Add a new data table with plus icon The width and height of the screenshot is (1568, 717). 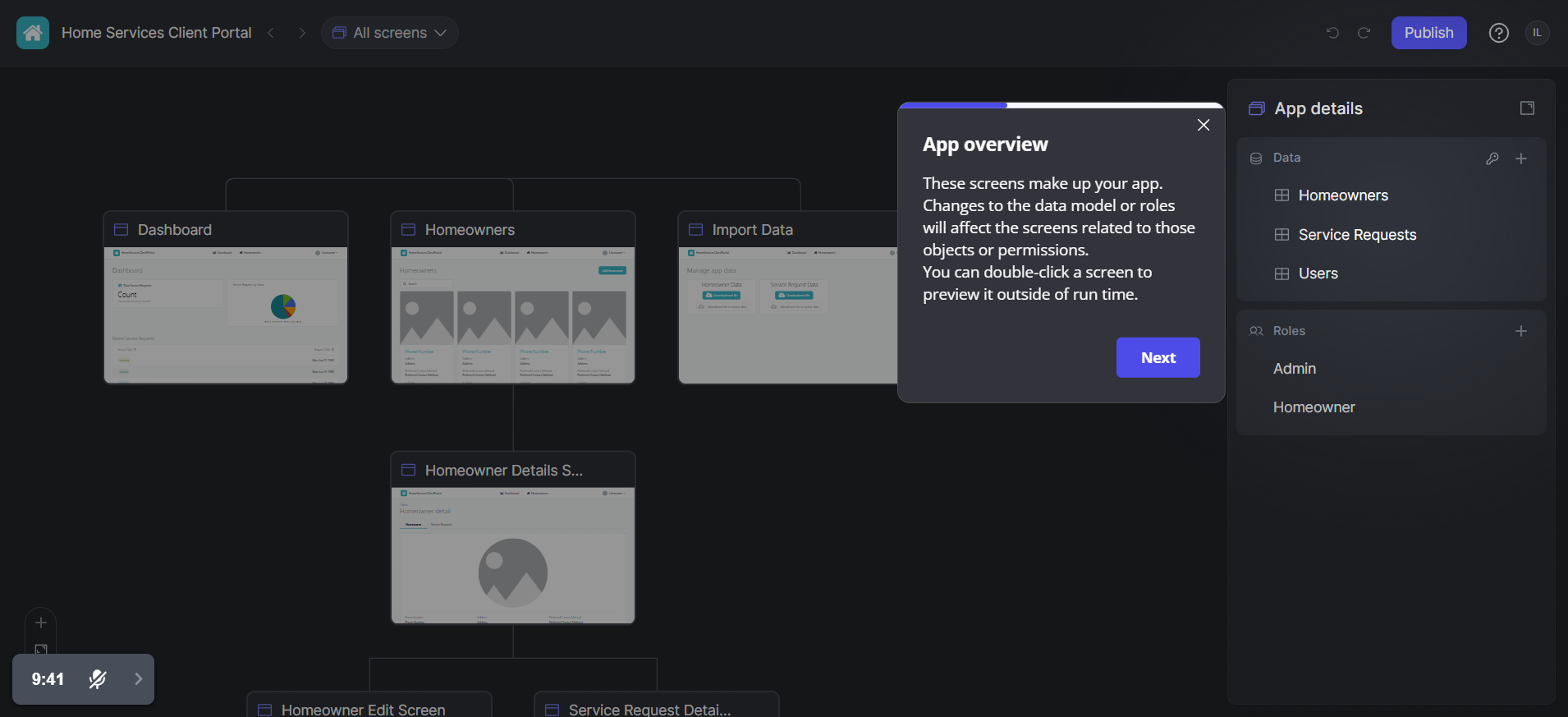coord(1520,159)
